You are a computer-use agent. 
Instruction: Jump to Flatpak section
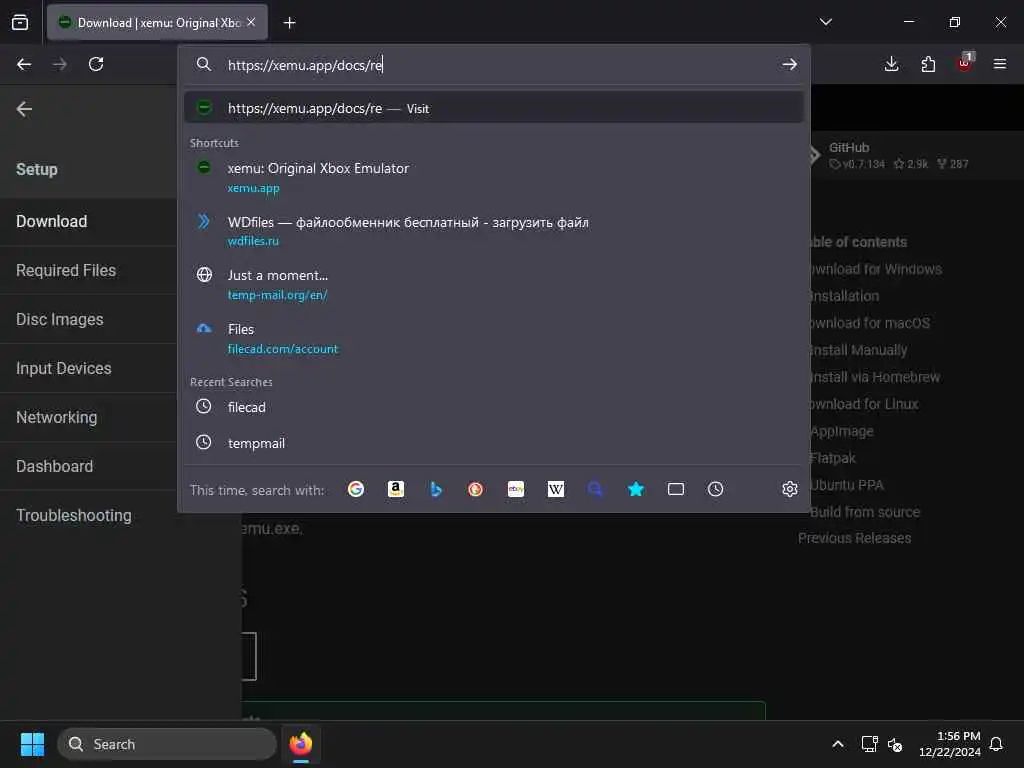833,458
